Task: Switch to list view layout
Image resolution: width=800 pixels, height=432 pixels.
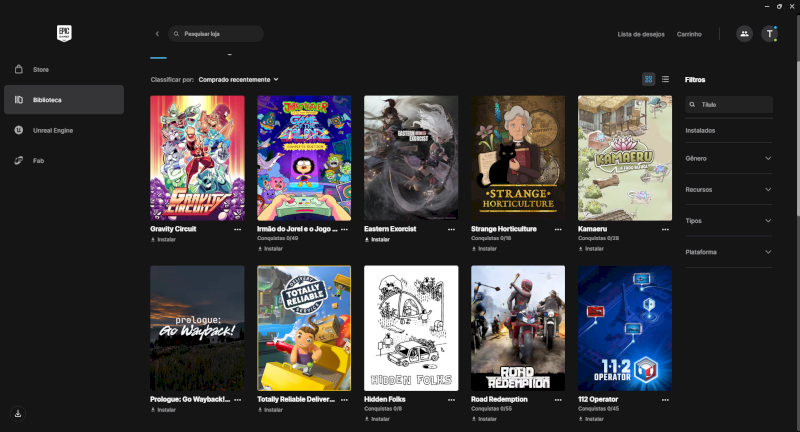Action: (x=665, y=79)
